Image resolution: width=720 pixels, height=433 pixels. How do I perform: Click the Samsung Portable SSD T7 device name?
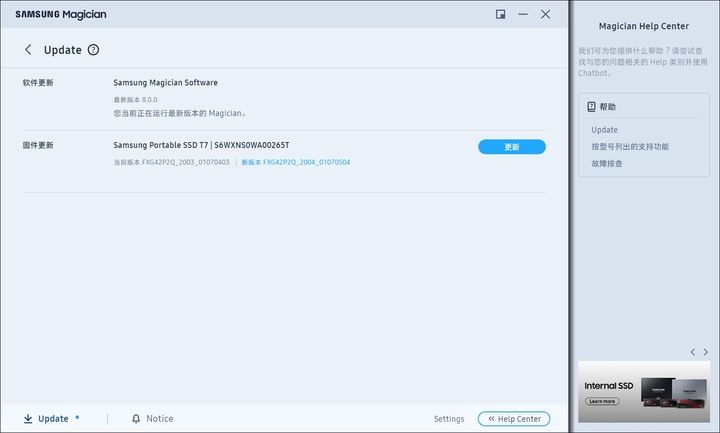coord(201,145)
